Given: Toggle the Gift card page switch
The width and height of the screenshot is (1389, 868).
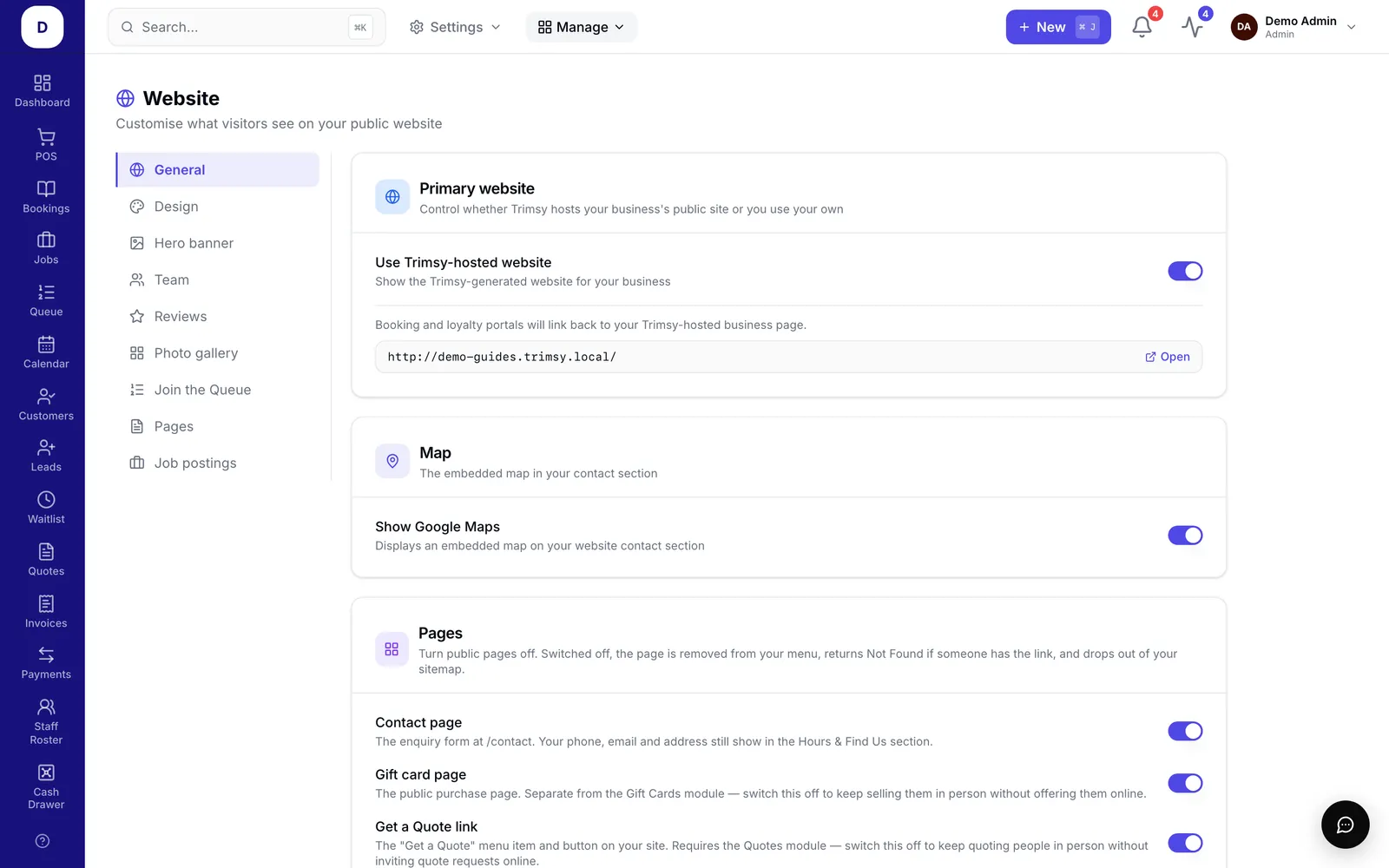Looking at the screenshot, I should pos(1185,784).
